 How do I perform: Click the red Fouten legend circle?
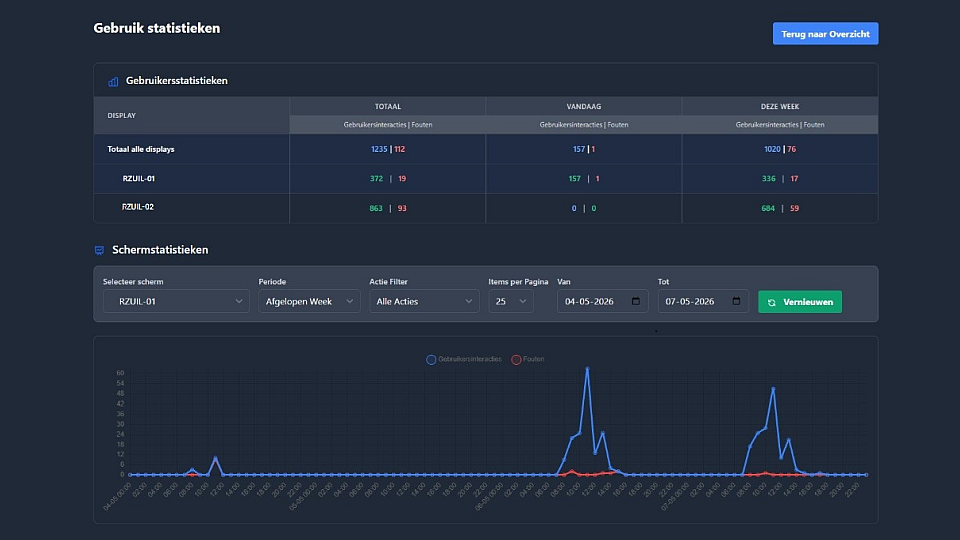516,360
